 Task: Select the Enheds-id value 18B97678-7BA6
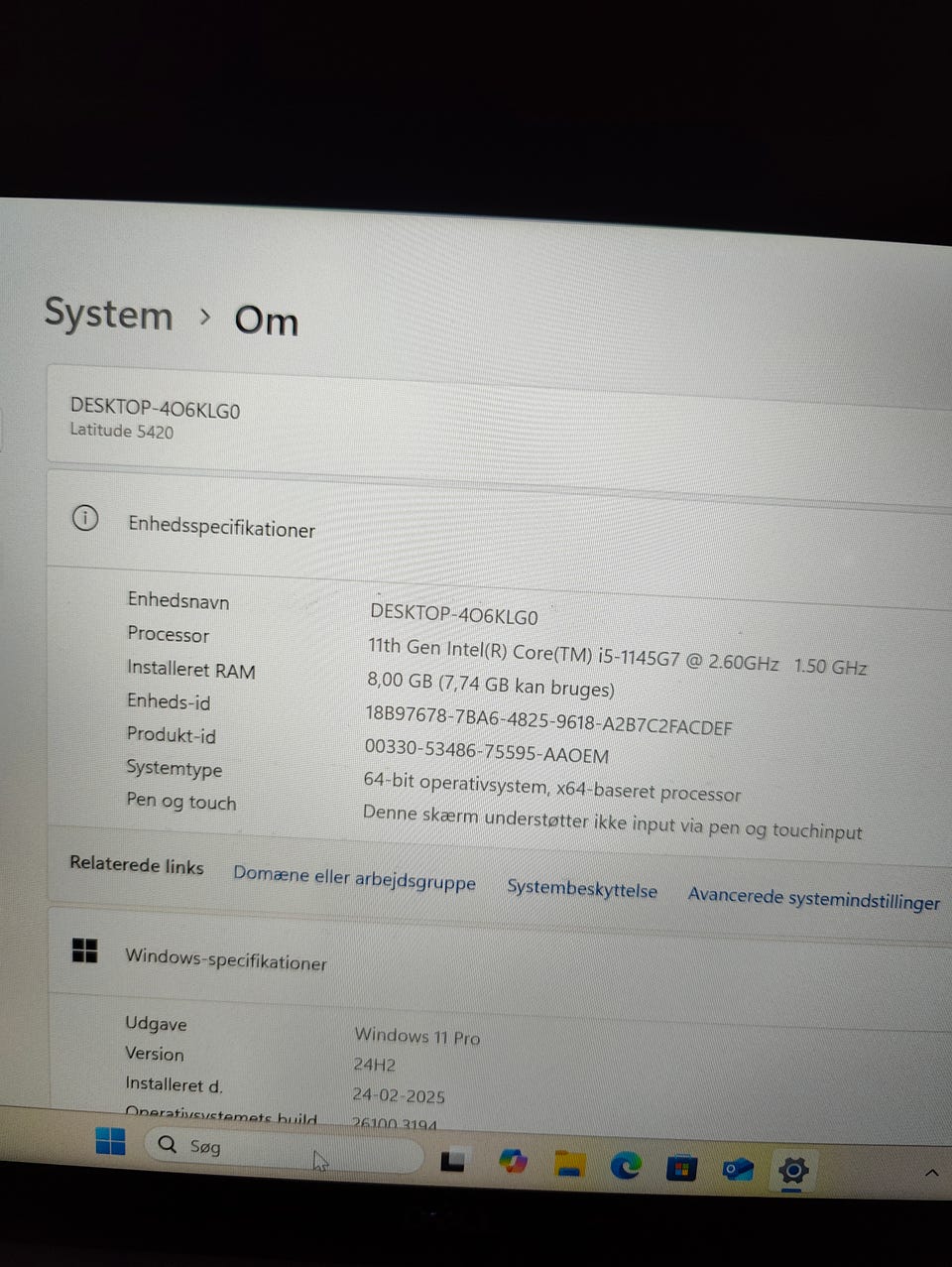pos(548,720)
